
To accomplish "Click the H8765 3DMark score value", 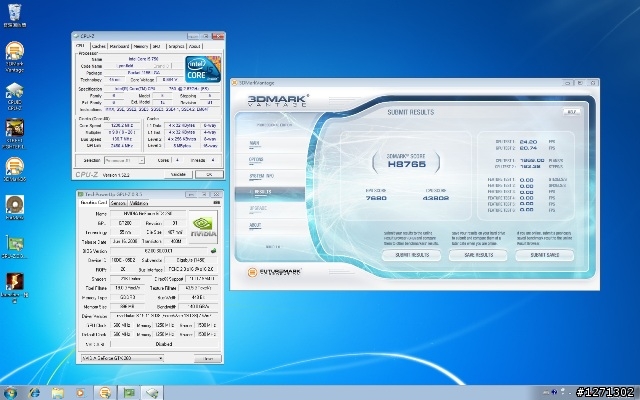I will pyautogui.click(x=407, y=164).
